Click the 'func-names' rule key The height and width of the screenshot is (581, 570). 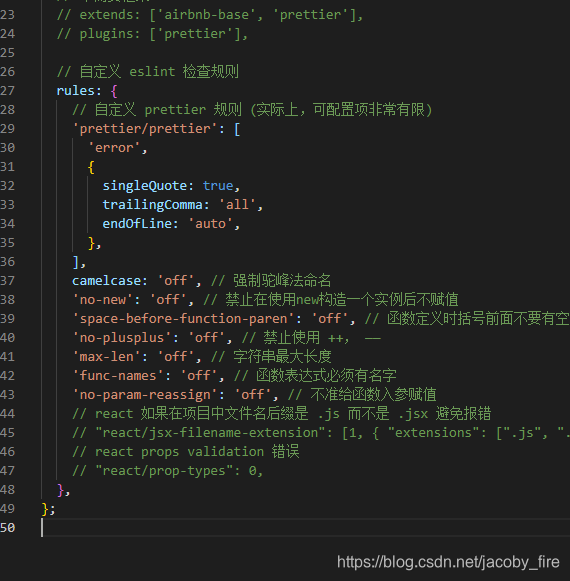(118, 376)
